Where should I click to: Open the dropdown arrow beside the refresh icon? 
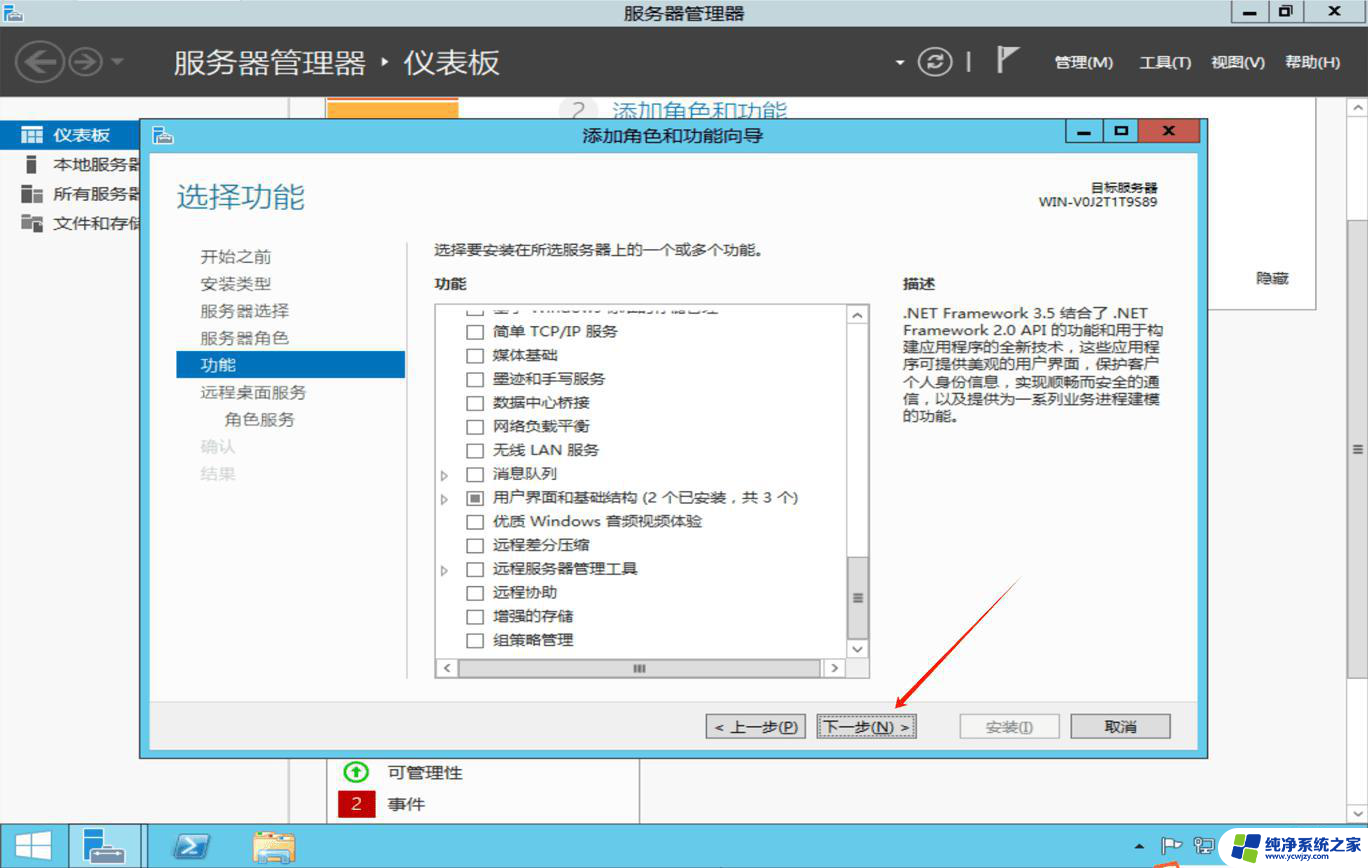pyautogui.click(x=900, y=63)
